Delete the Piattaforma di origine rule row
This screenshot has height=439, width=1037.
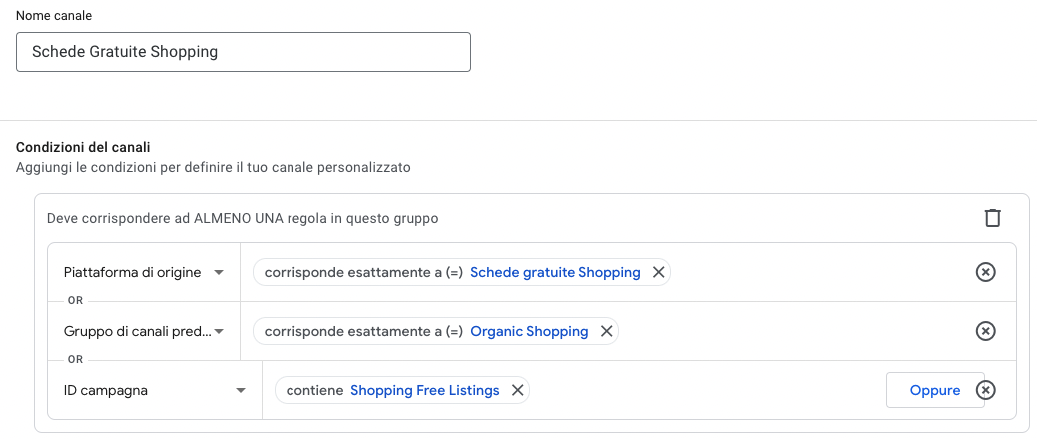pyautogui.click(x=985, y=272)
